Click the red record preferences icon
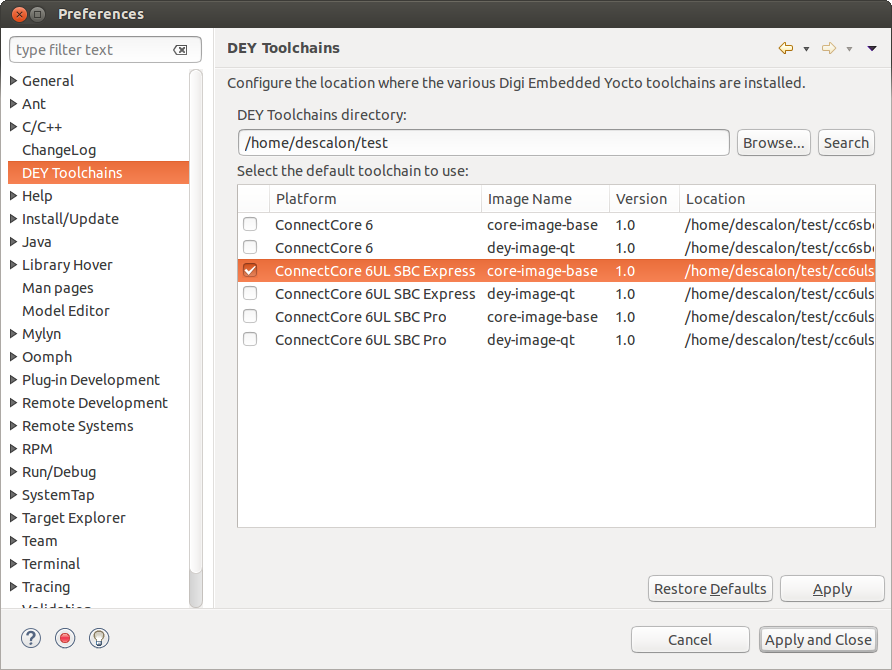This screenshot has width=892, height=670. (65, 638)
